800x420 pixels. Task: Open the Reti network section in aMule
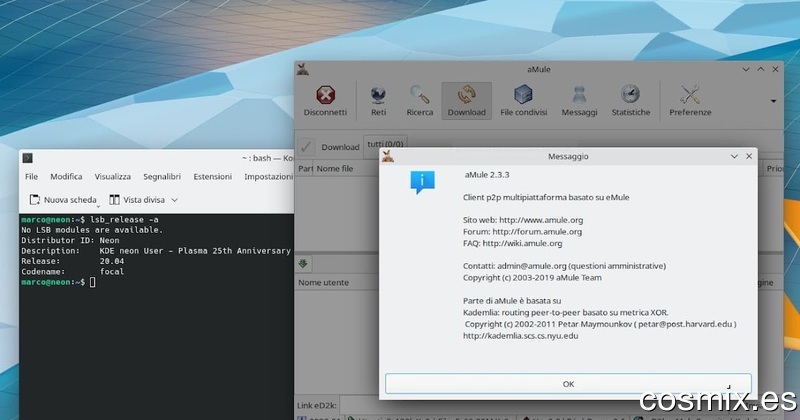378,101
